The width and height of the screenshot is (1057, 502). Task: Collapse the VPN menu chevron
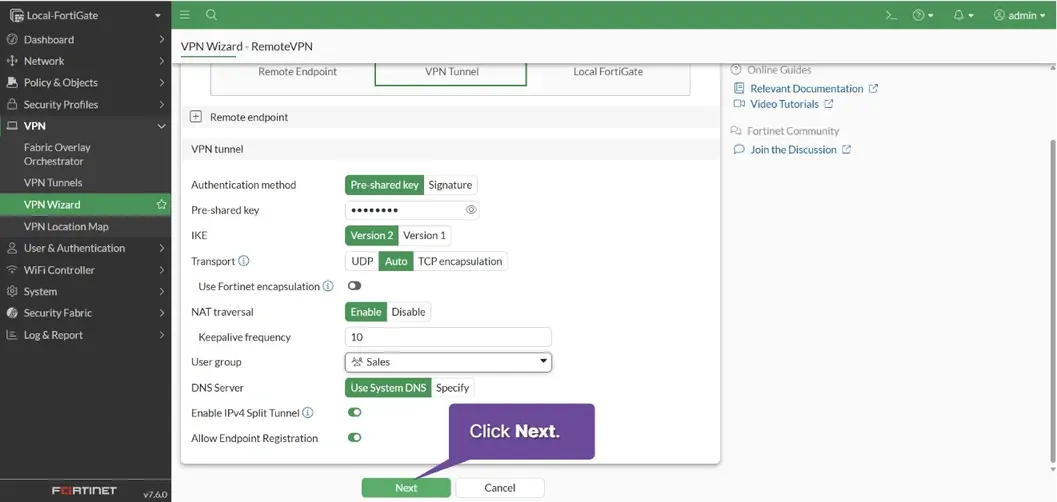[162, 126]
